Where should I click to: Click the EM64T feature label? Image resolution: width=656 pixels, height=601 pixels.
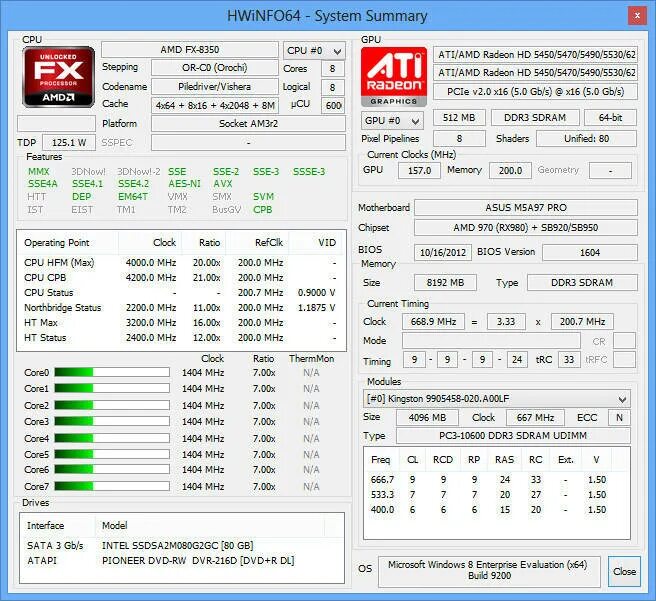(x=133, y=197)
